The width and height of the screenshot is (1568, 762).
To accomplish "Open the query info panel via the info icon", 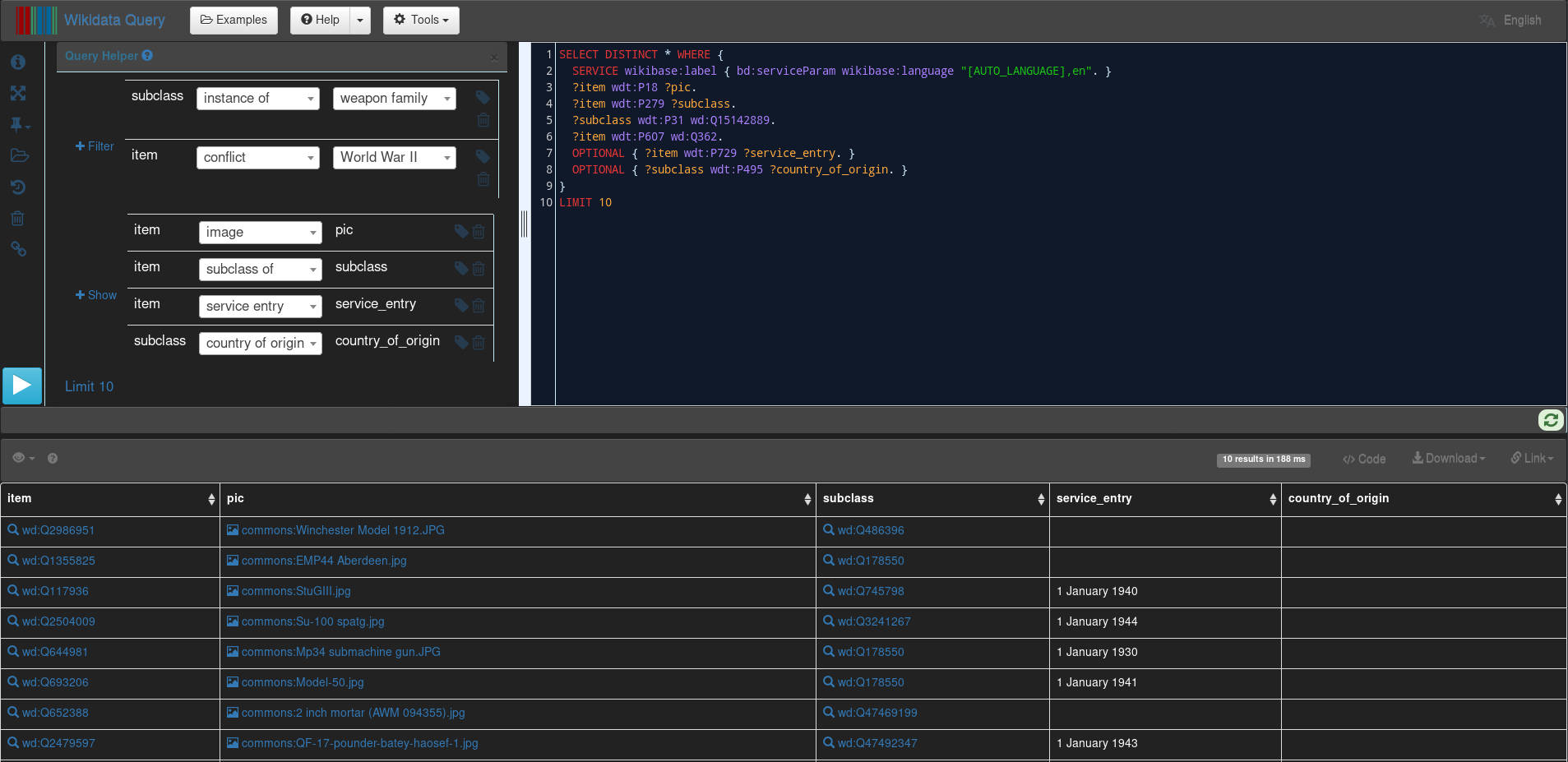I will (18, 62).
